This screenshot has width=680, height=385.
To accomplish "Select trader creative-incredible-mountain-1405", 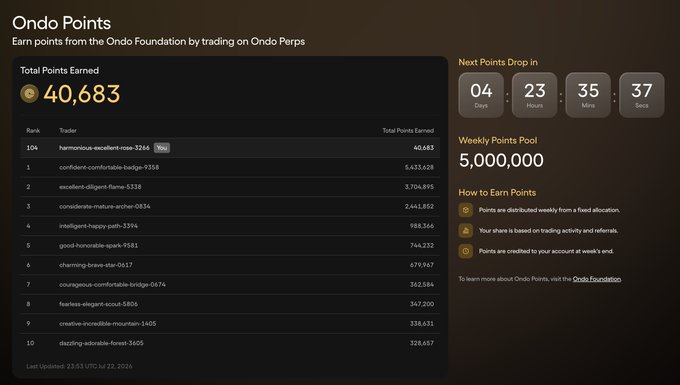I will 108,323.
